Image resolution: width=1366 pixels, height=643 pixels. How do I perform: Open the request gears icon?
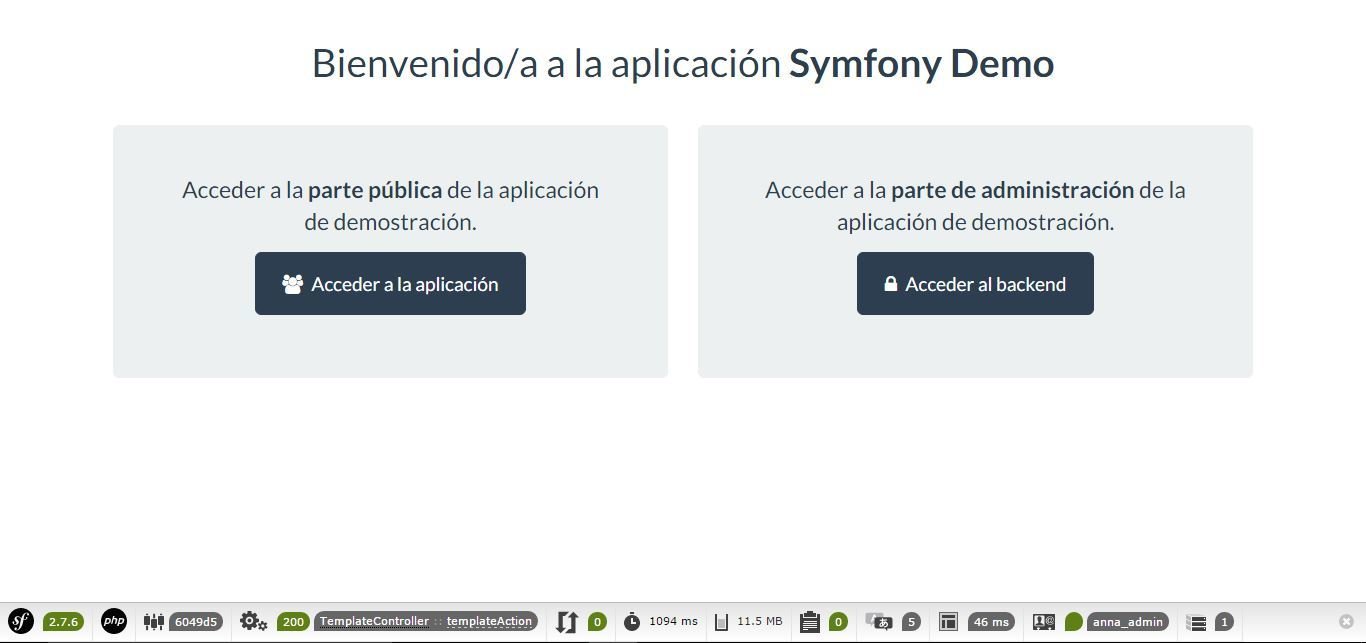(x=254, y=622)
